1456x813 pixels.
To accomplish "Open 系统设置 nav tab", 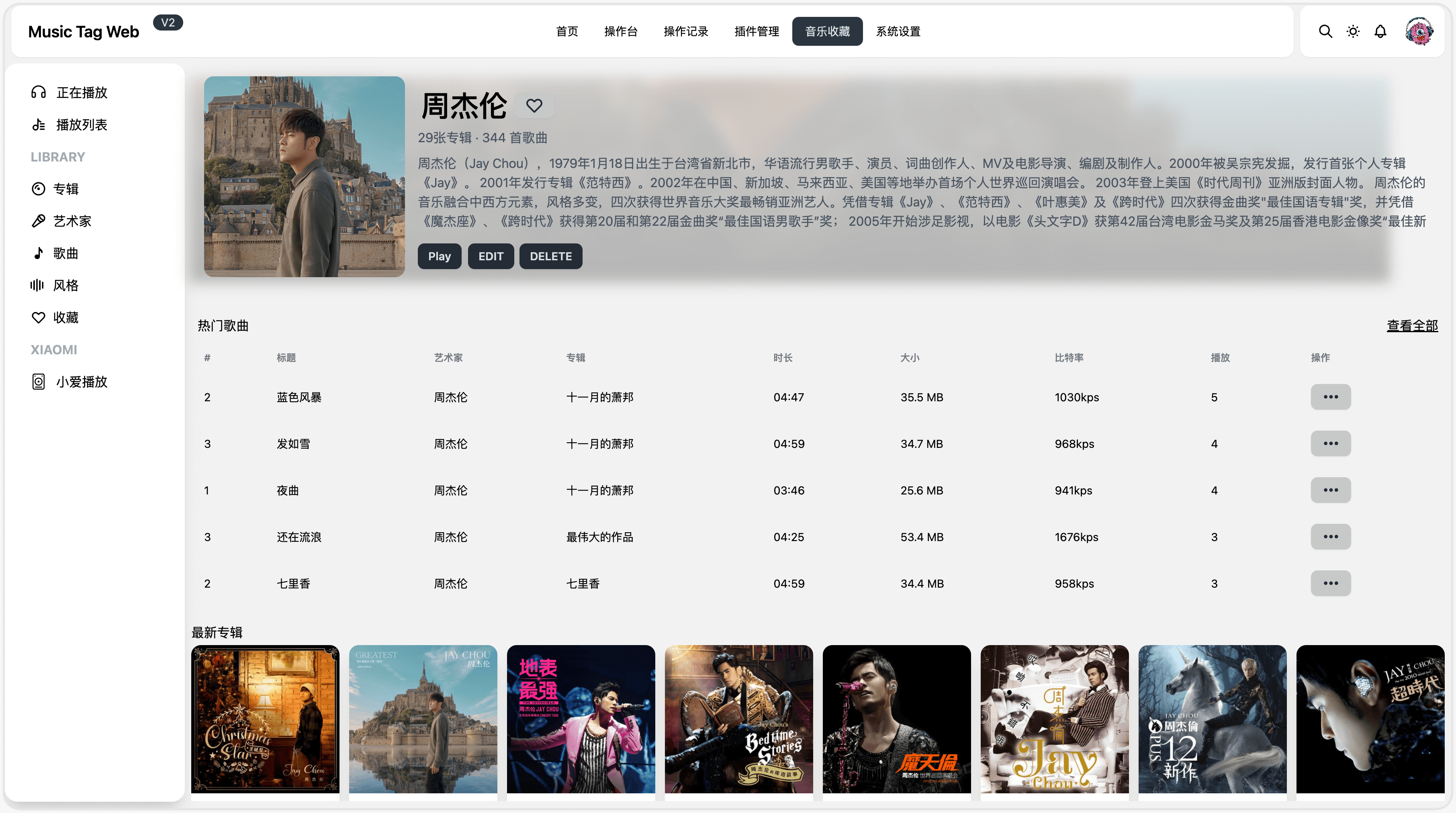I will click(x=898, y=32).
